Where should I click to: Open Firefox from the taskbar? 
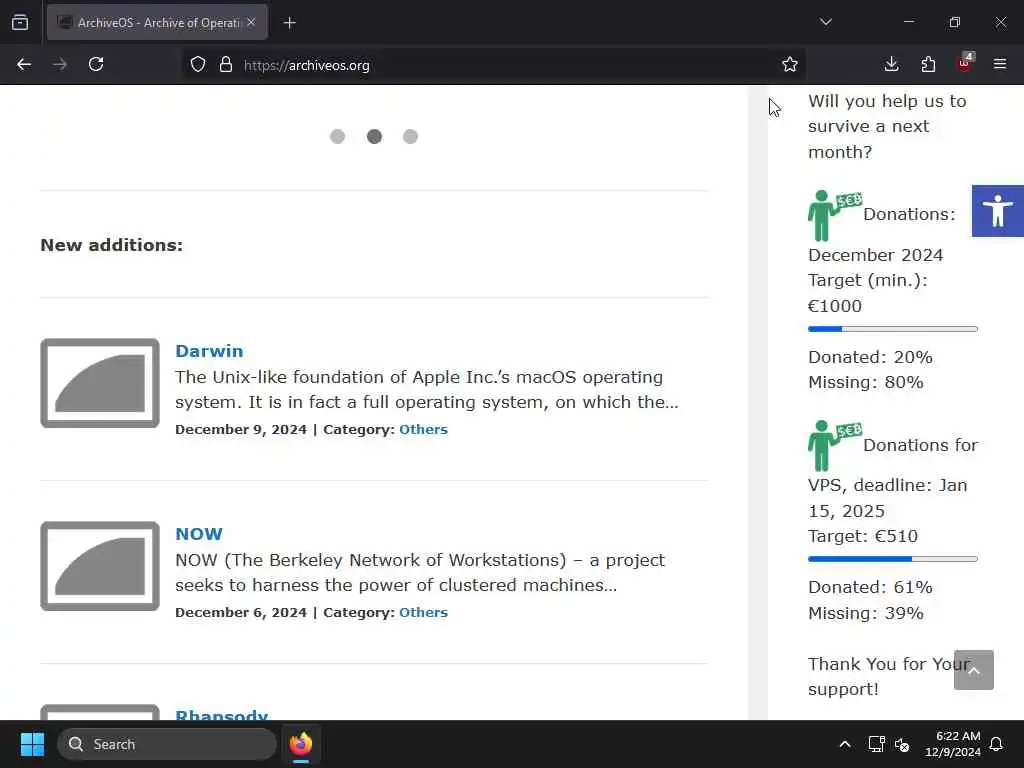pyautogui.click(x=301, y=744)
